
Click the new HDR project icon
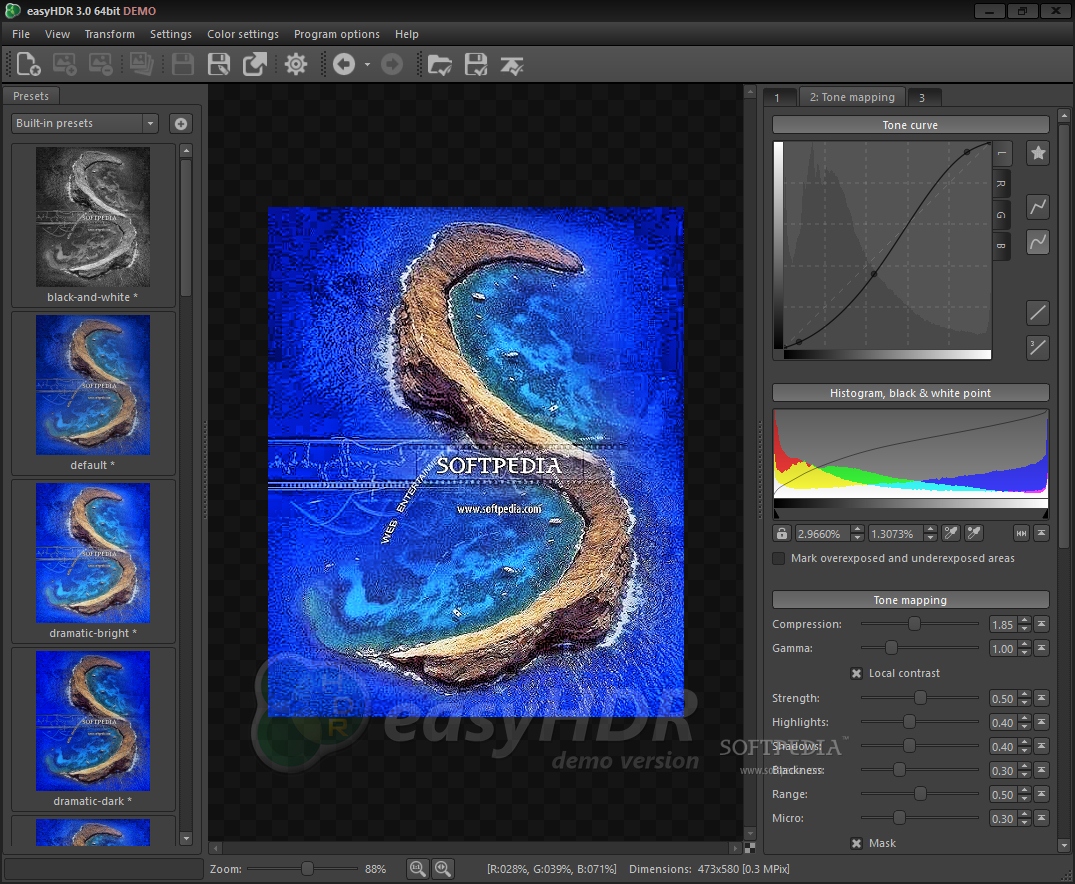pyautogui.click(x=29, y=64)
